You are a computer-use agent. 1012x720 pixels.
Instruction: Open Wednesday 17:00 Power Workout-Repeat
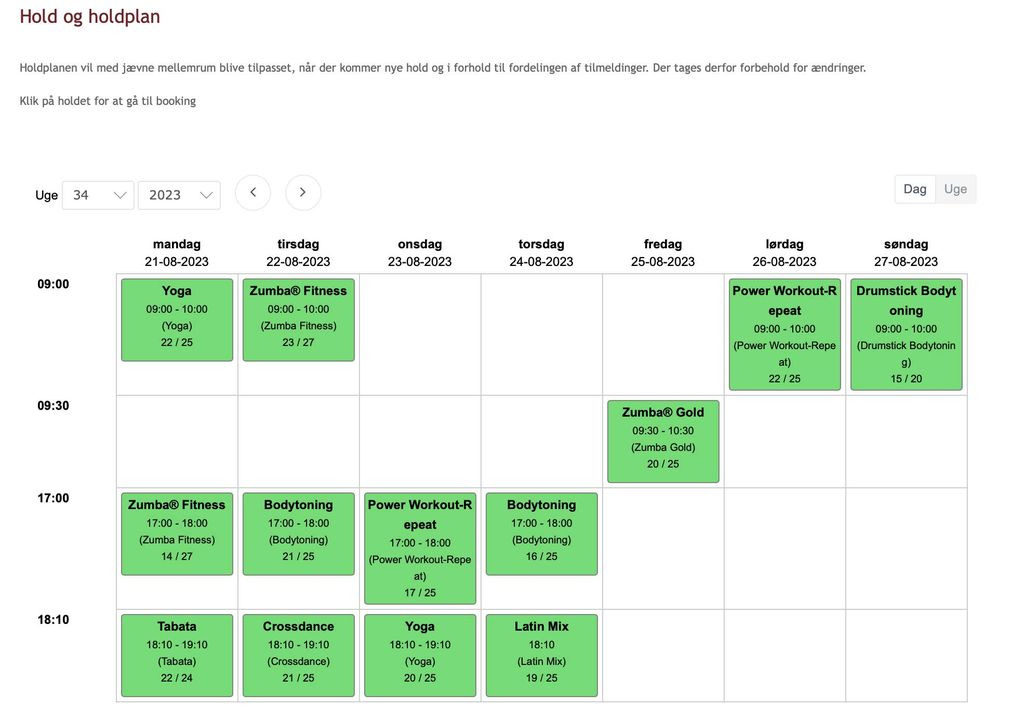point(420,548)
